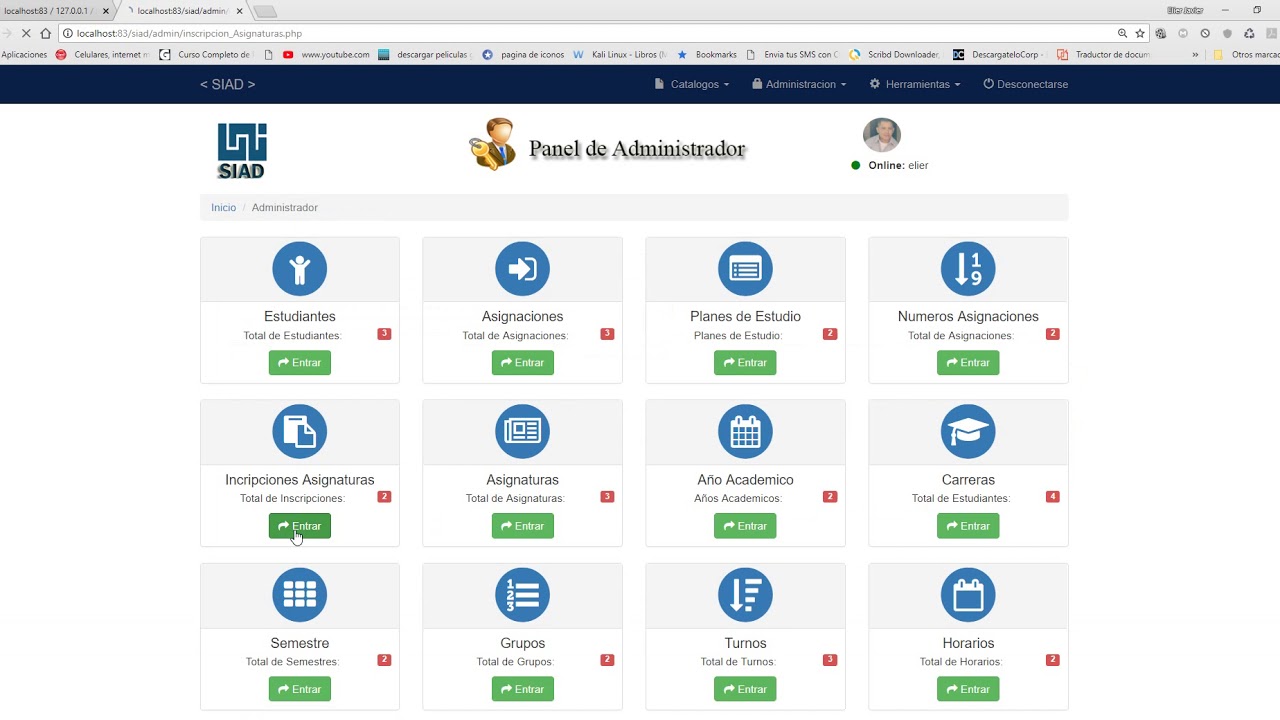The image size is (1280, 720).
Task: Click Entrar under Turnos
Action: click(x=745, y=689)
